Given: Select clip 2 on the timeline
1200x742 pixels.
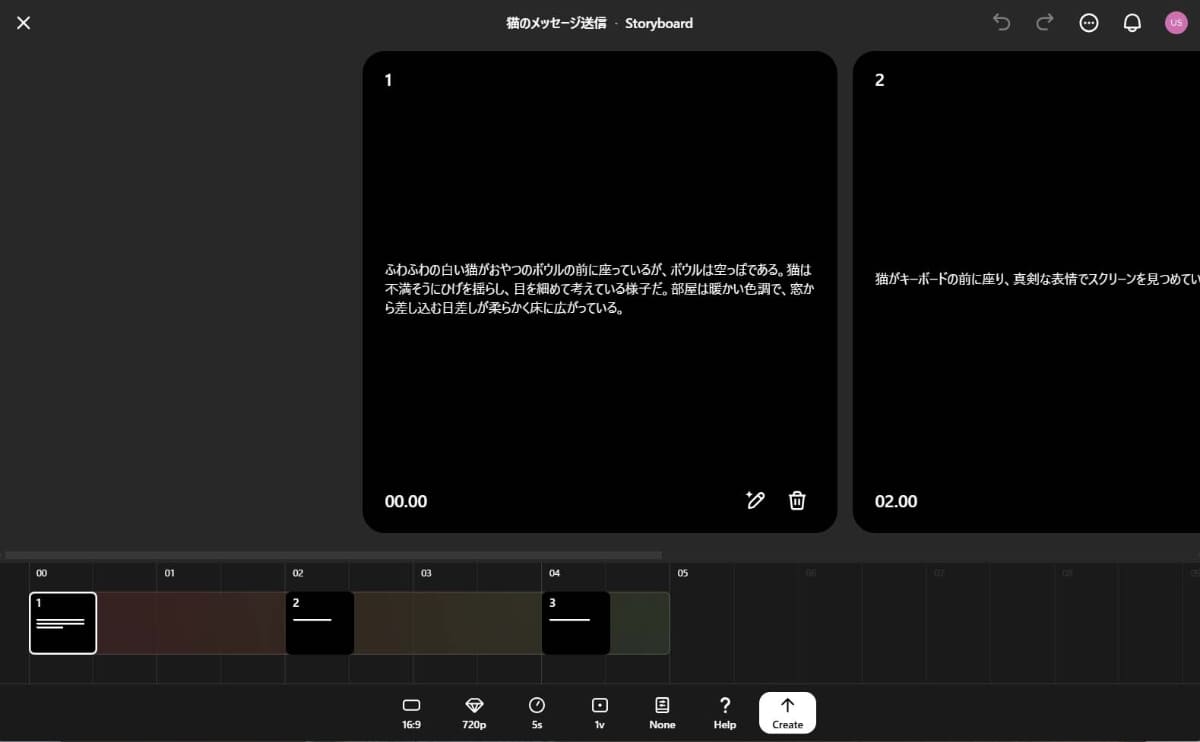Looking at the screenshot, I should (319, 622).
